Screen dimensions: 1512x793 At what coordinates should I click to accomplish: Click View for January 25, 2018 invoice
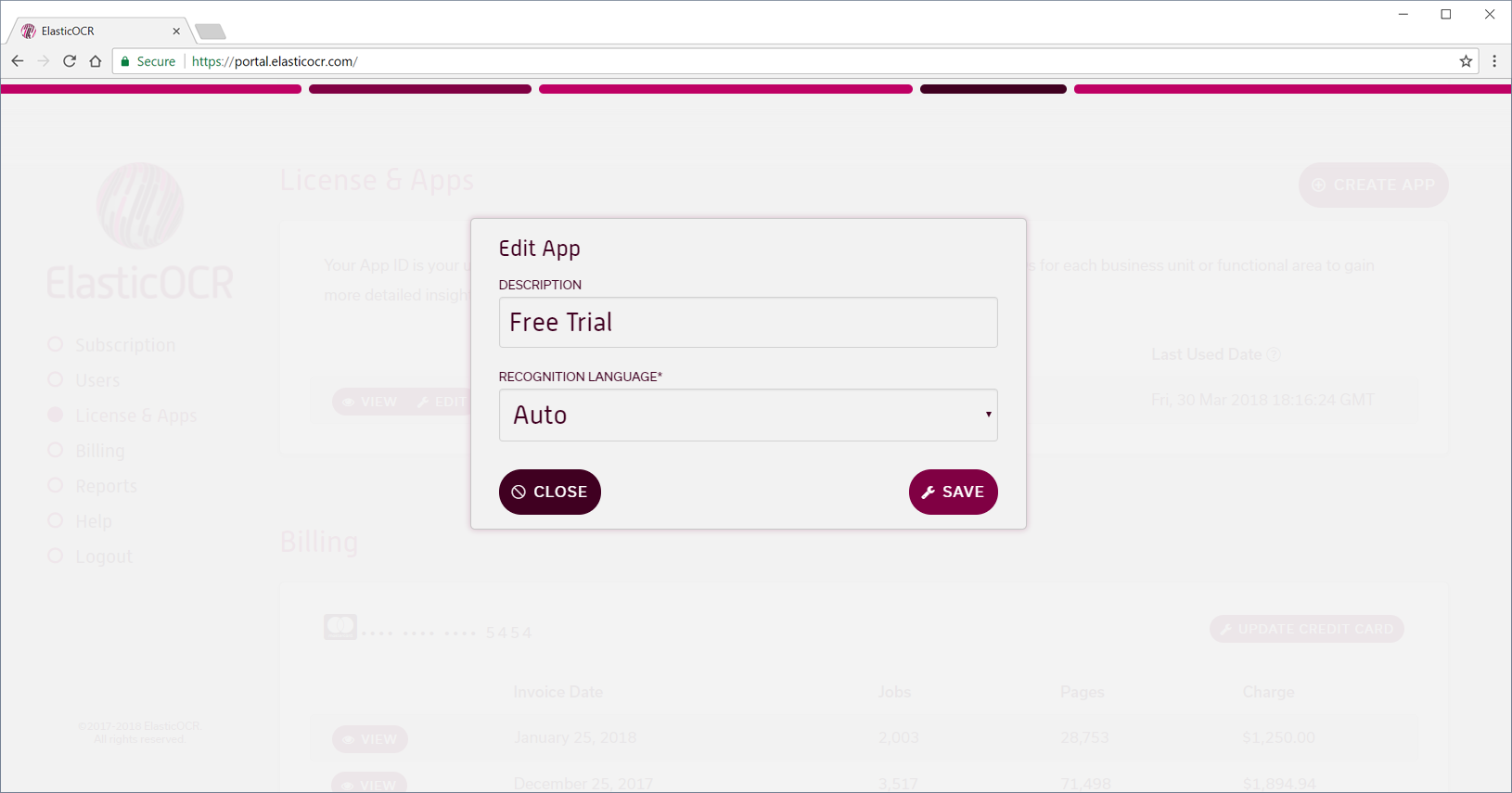click(370, 739)
